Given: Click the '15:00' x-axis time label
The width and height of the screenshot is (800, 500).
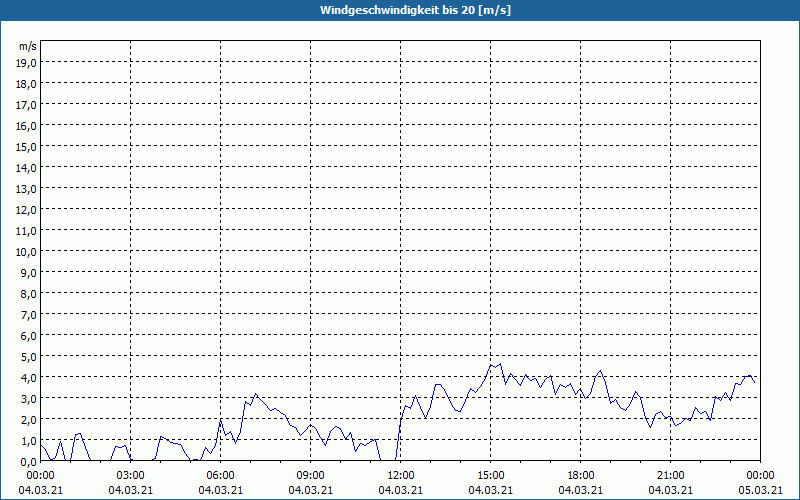Looking at the screenshot, I should click(x=490, y=476).
